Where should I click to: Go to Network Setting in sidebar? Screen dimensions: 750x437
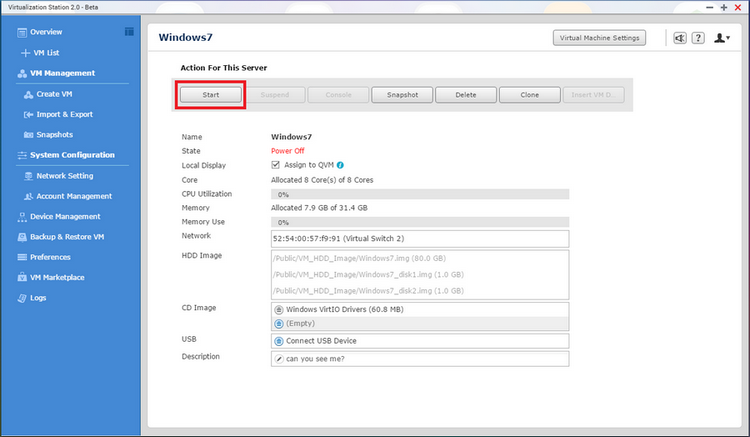tap(65, 175)
